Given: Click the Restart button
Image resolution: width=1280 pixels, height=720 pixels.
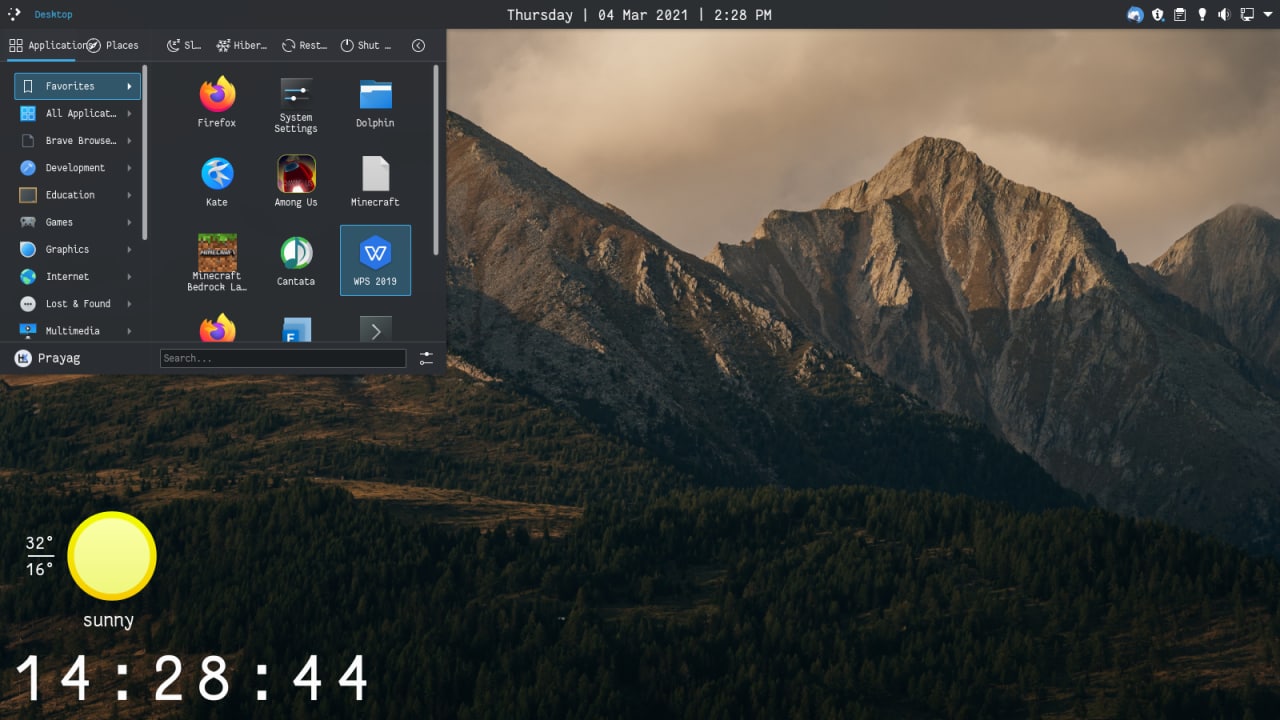Looking at the screenshot, I should pyautogui.click(x=305, y=45).
